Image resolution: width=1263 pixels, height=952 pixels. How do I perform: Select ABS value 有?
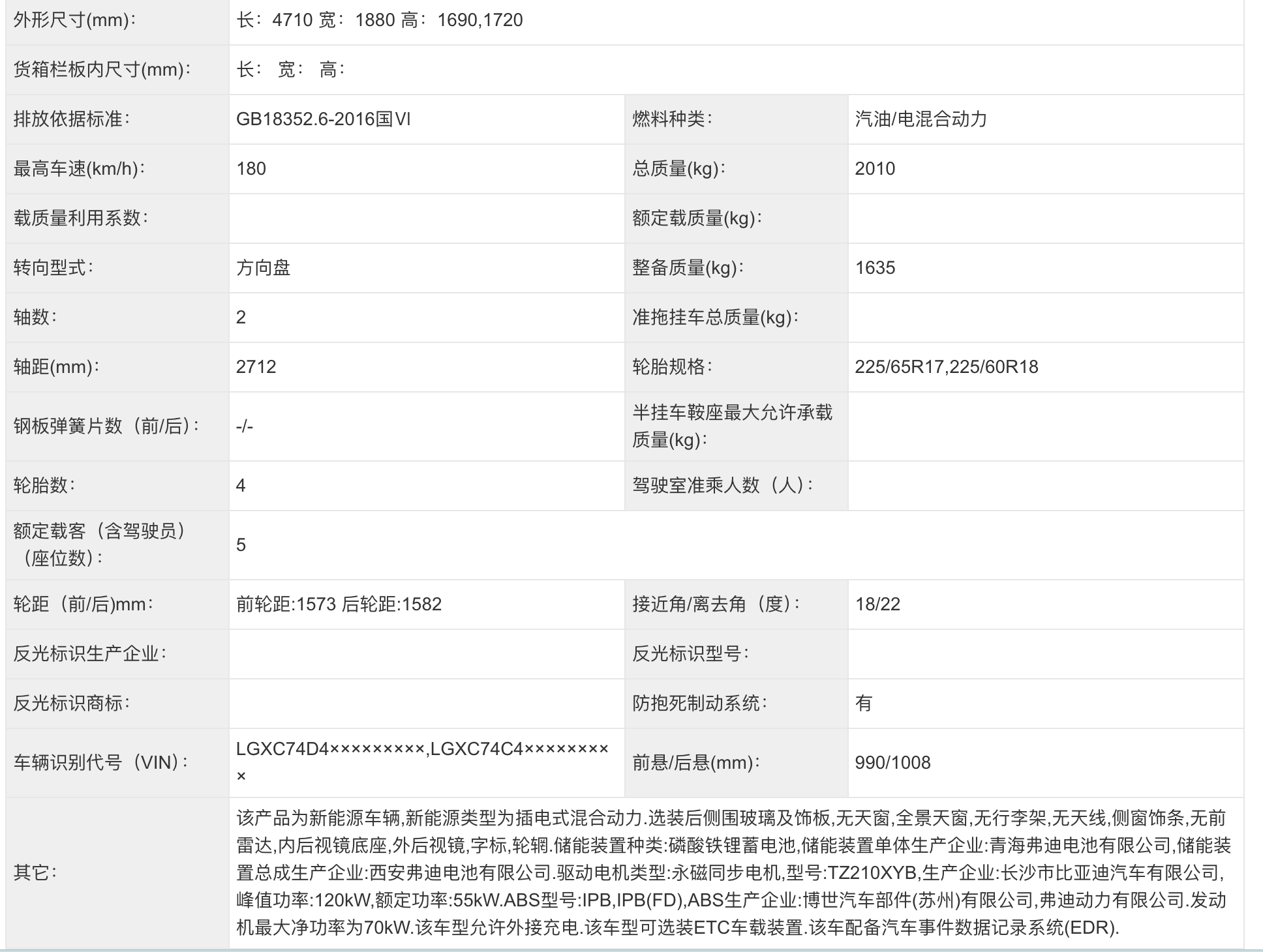pos(864,704)
